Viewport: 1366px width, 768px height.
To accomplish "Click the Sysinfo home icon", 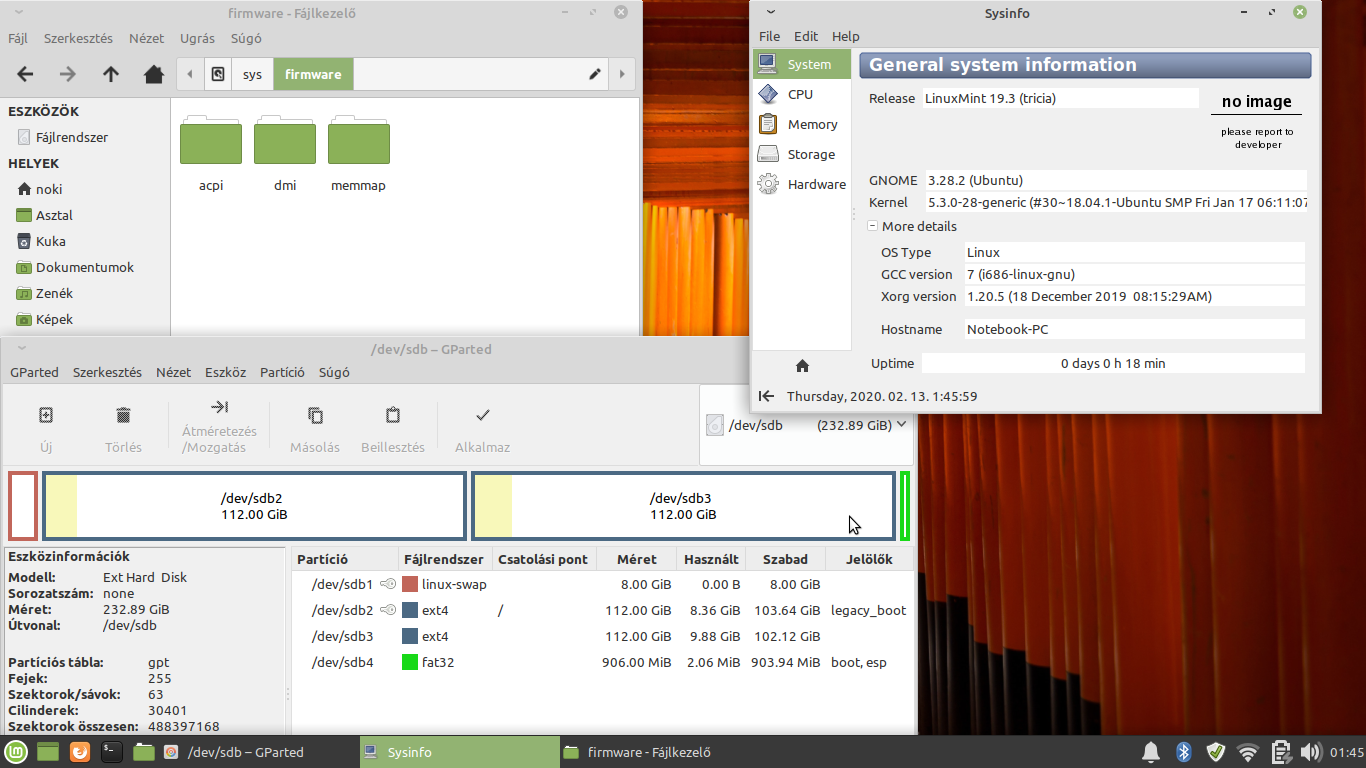I will (802, 365).
